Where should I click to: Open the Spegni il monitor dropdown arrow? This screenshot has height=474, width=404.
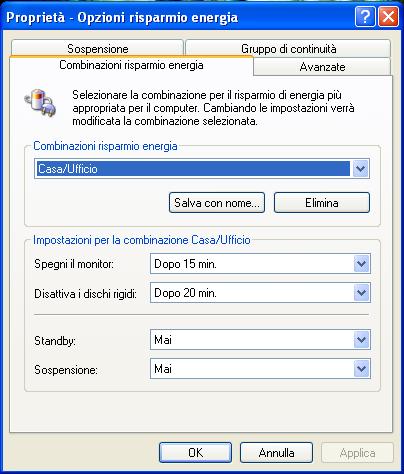click(362, 264)
